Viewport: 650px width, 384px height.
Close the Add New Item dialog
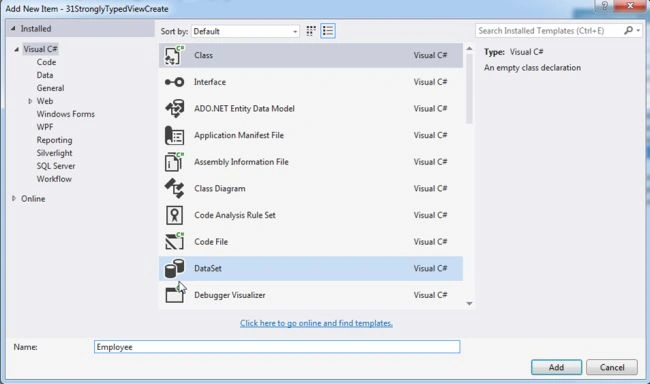pos(630,6)
